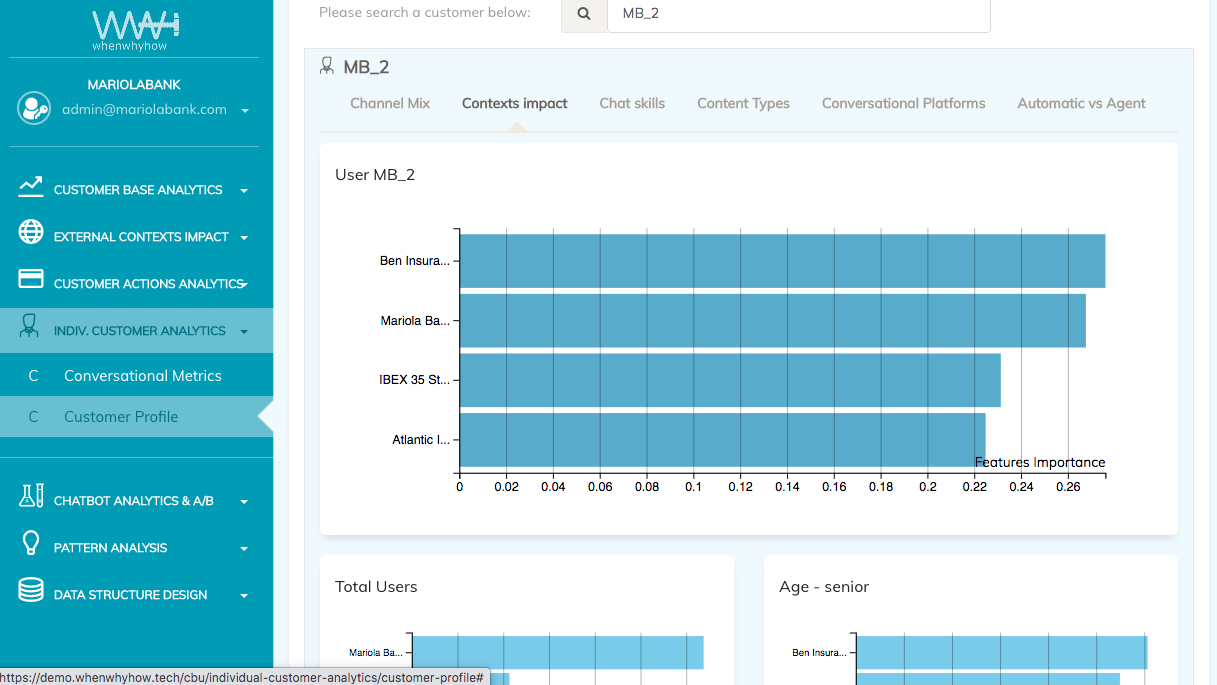
Task: Click the person icon beside MB_2 heading
Action: 327,66
